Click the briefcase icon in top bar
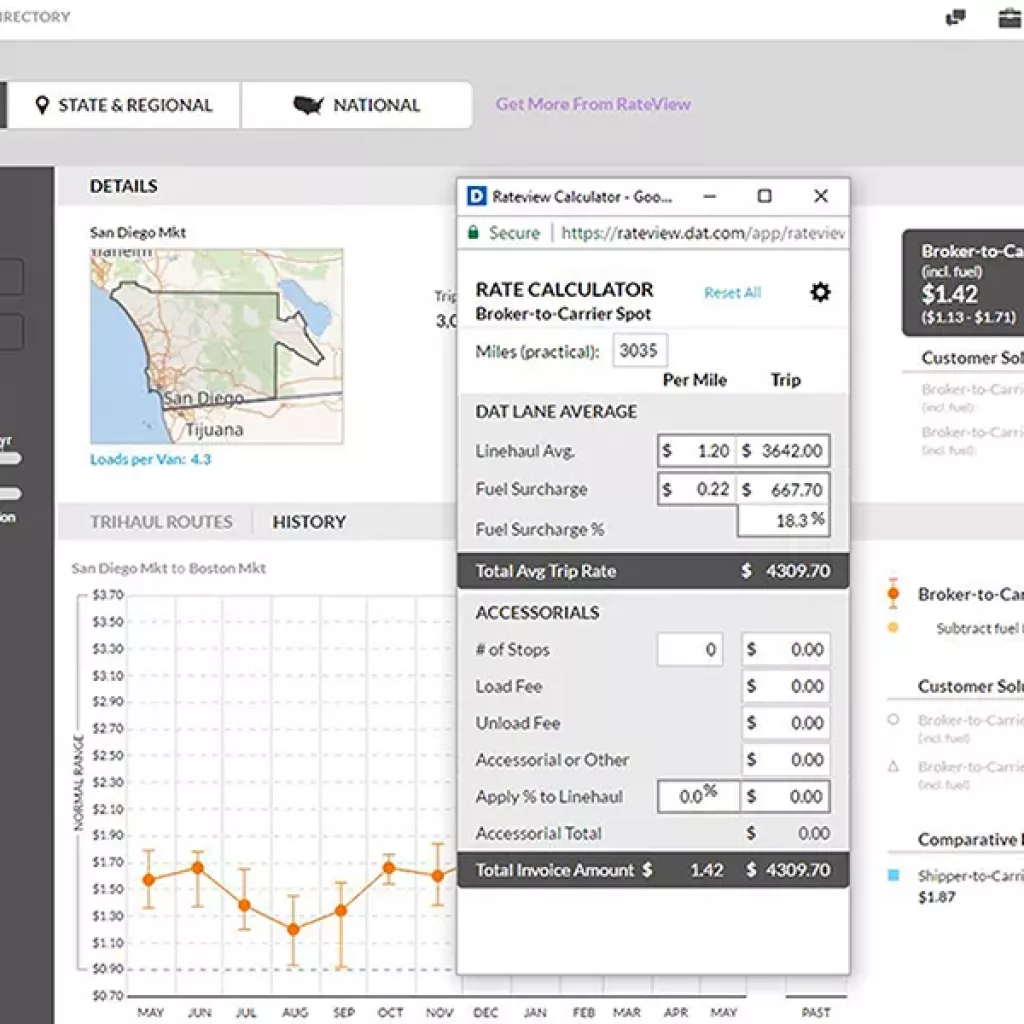 1010,18
